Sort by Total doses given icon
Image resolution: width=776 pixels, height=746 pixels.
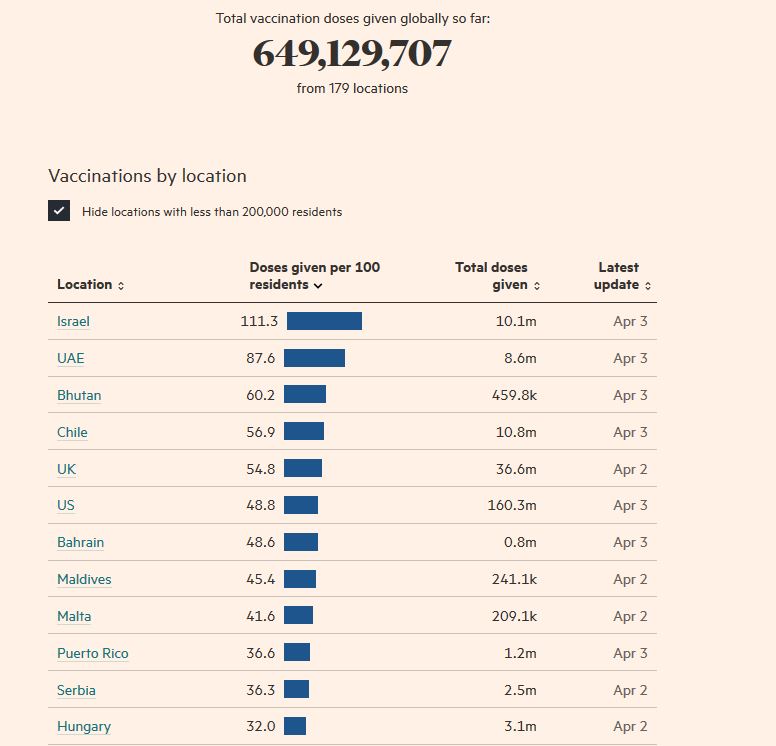[537, 286]
